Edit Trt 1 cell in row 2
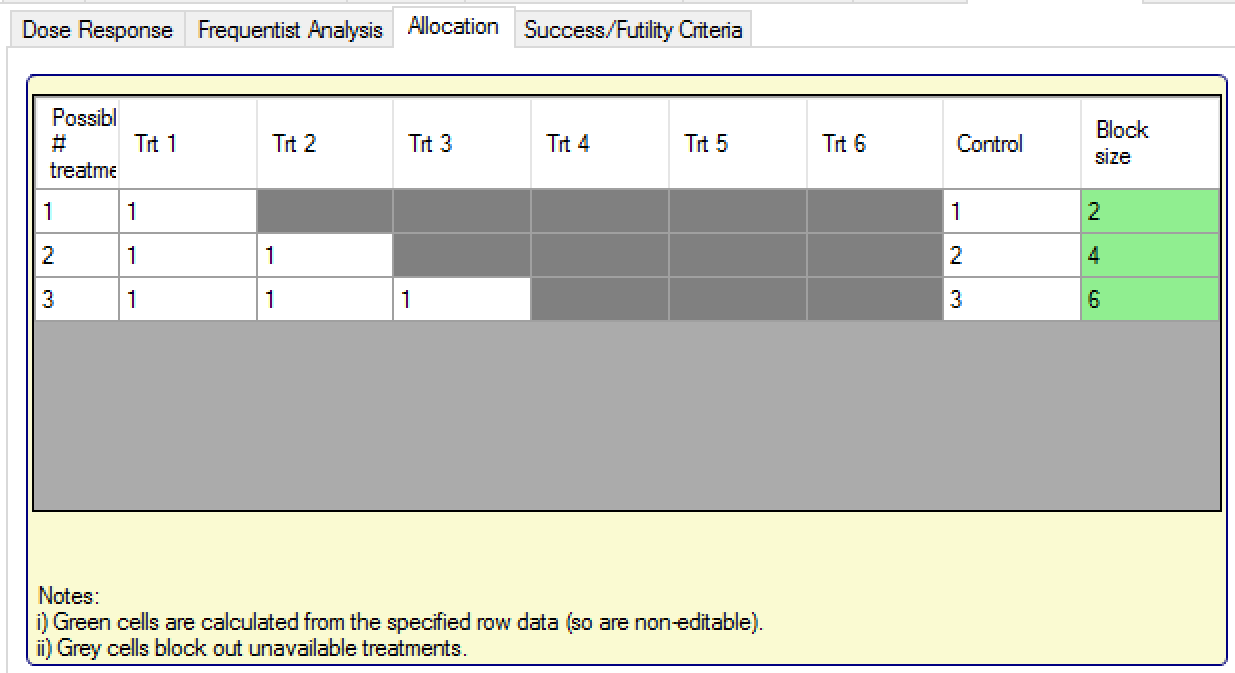This screenshot has width=1235, height=673. pos(187,256)
